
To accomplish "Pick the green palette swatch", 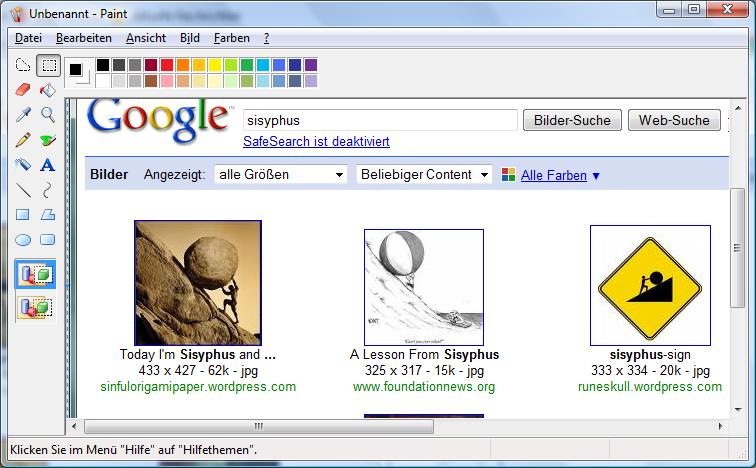I will pos(247,65).
